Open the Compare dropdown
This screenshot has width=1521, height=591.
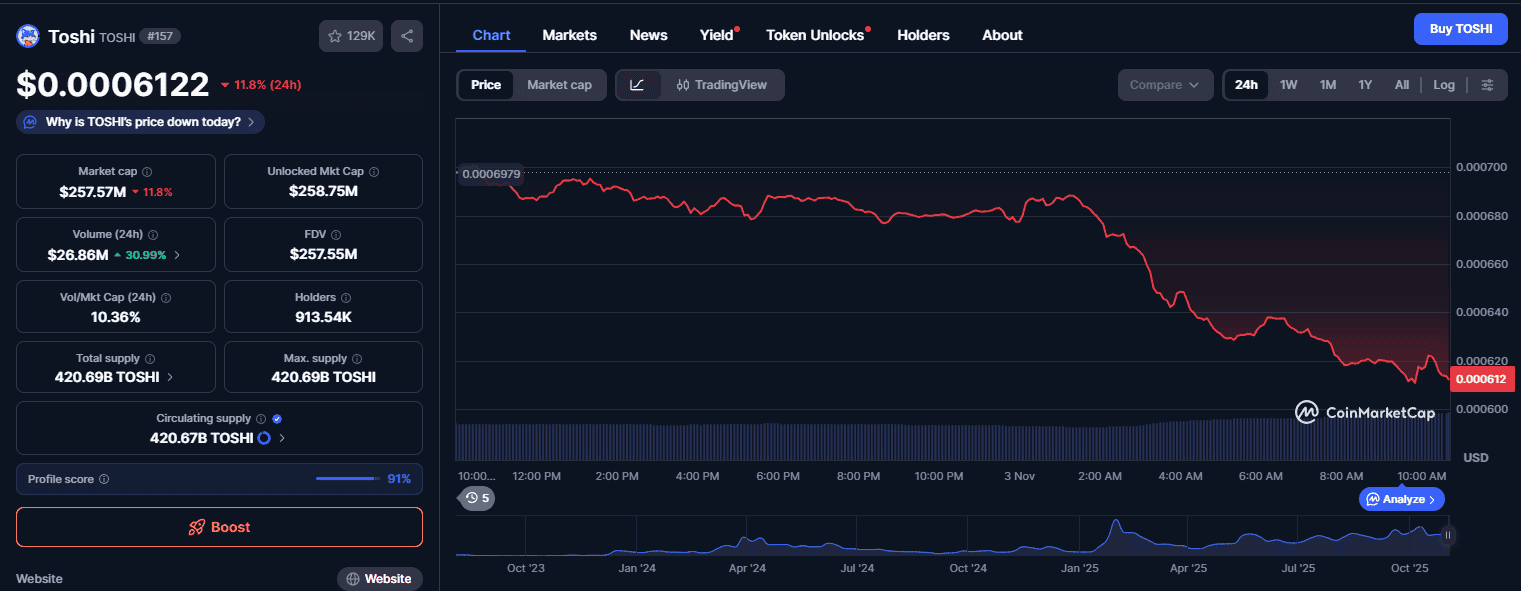pos(1164,85)
